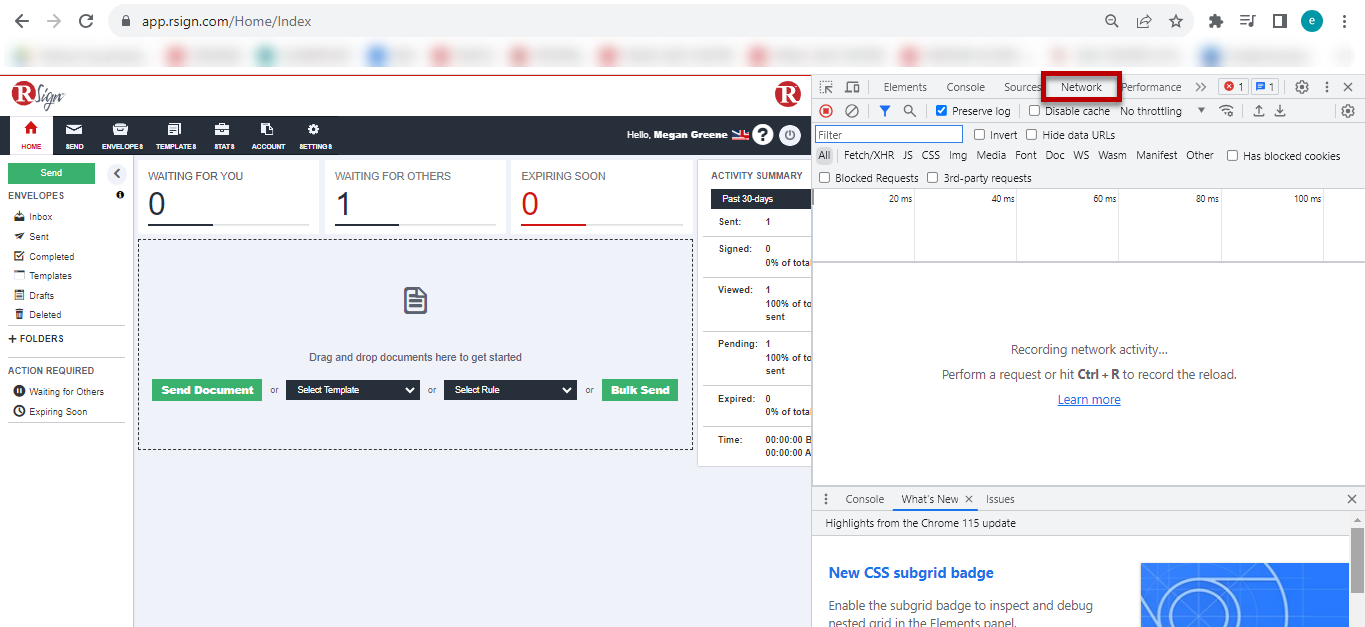Image resolution: width=1365 pixels, height=627 pixels.
Task: Open the Settings icon in the RSign navbar
Action: tap(314, 134)
